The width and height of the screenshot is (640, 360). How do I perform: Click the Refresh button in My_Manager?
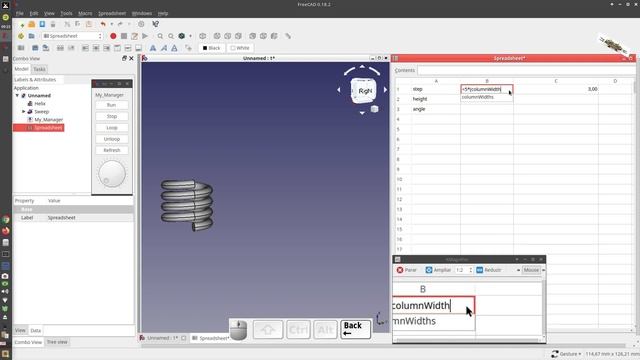(x=111, y=150)
